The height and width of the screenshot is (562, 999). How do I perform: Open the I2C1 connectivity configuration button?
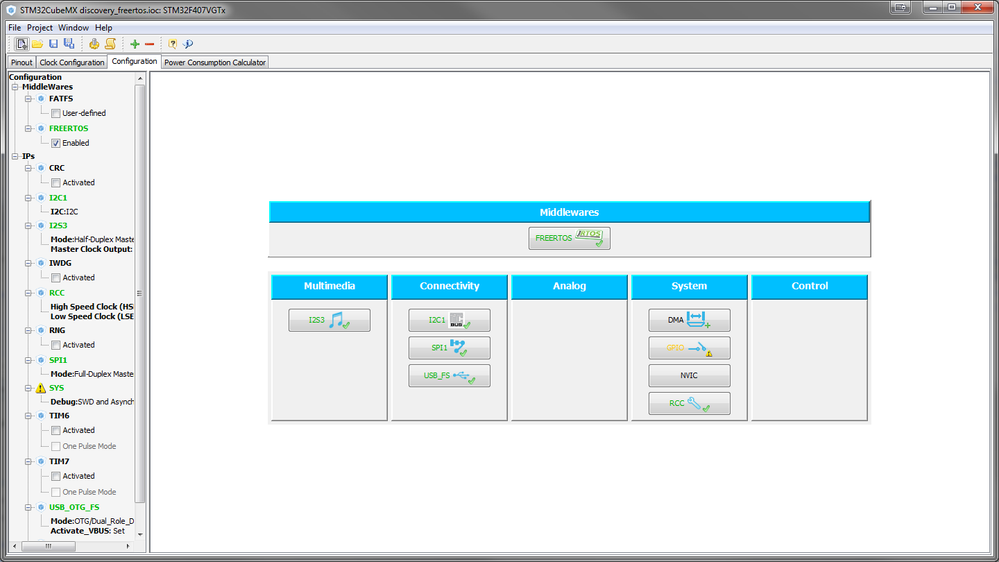coord(449,320)
